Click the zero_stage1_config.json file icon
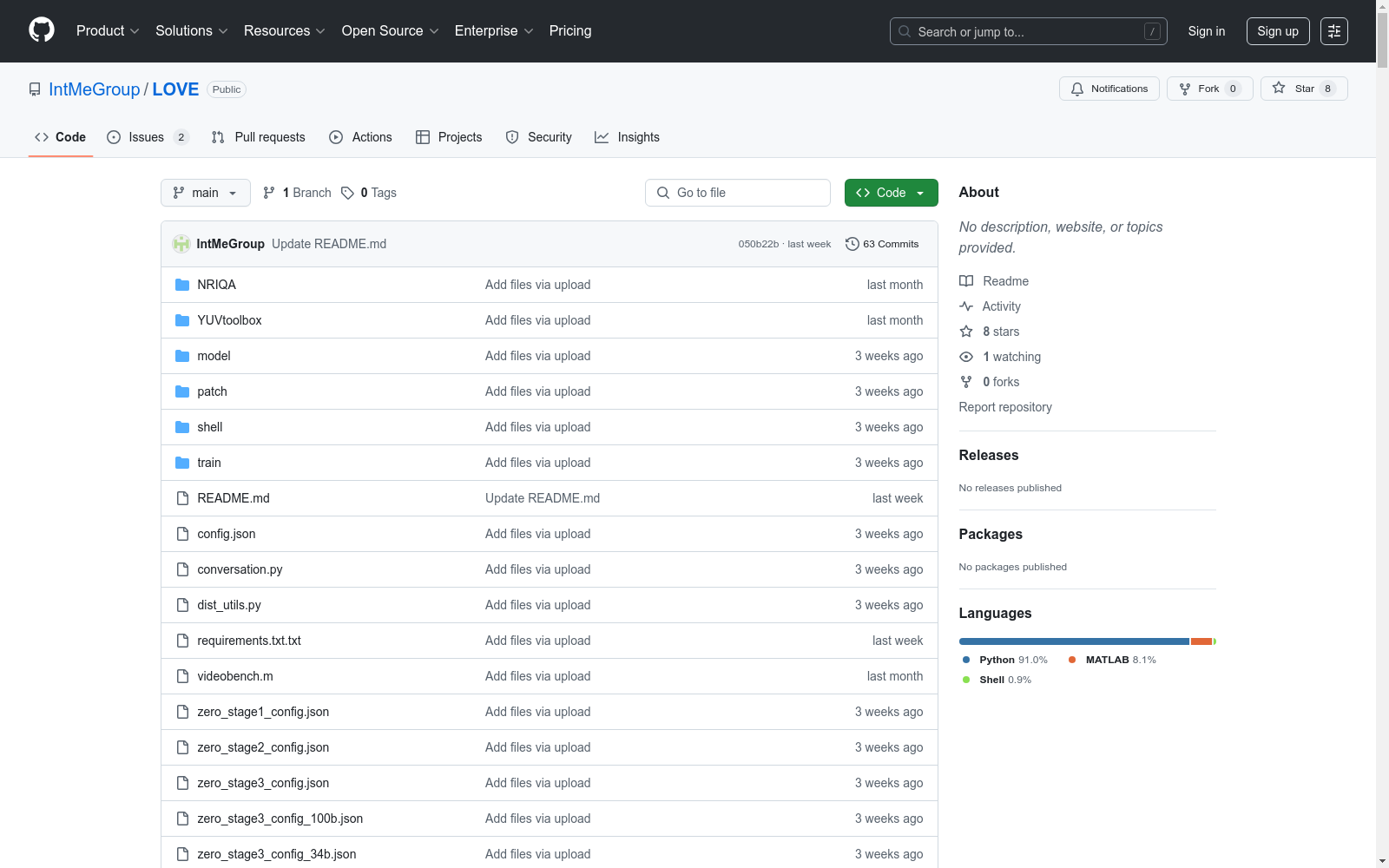Screen dimensions: 1389x868 182,712
